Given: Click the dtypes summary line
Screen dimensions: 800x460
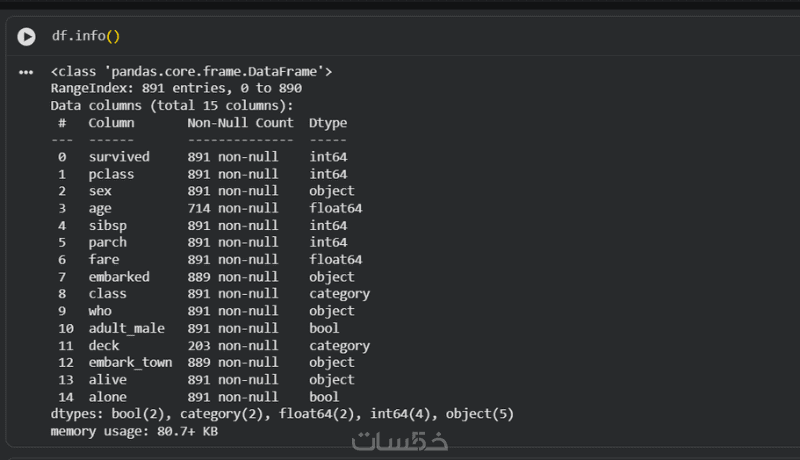Looking at the screenshot, I should click(x=282, y=414).
